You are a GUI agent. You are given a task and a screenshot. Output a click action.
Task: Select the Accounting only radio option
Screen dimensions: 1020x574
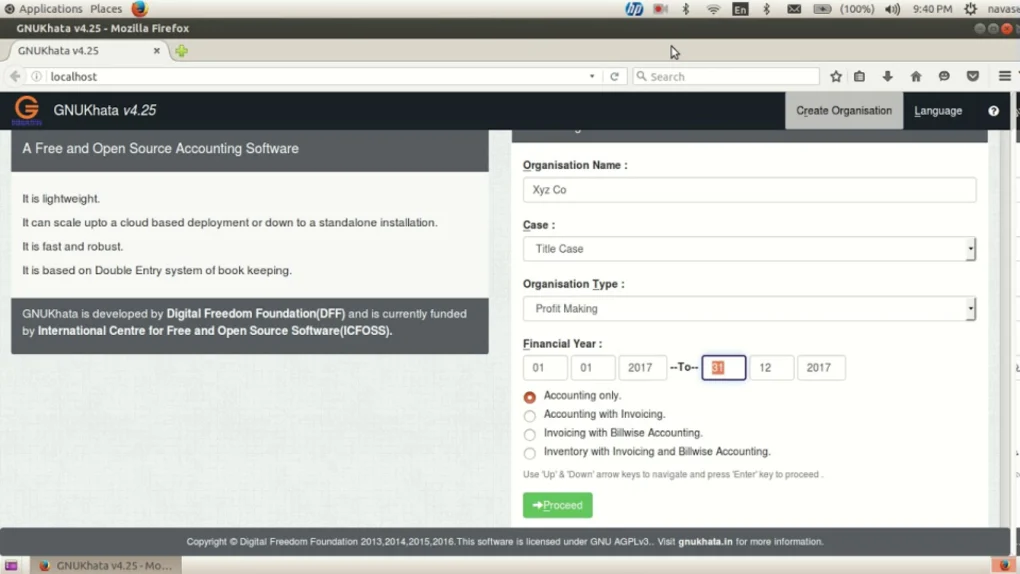[x=530, y=397]
